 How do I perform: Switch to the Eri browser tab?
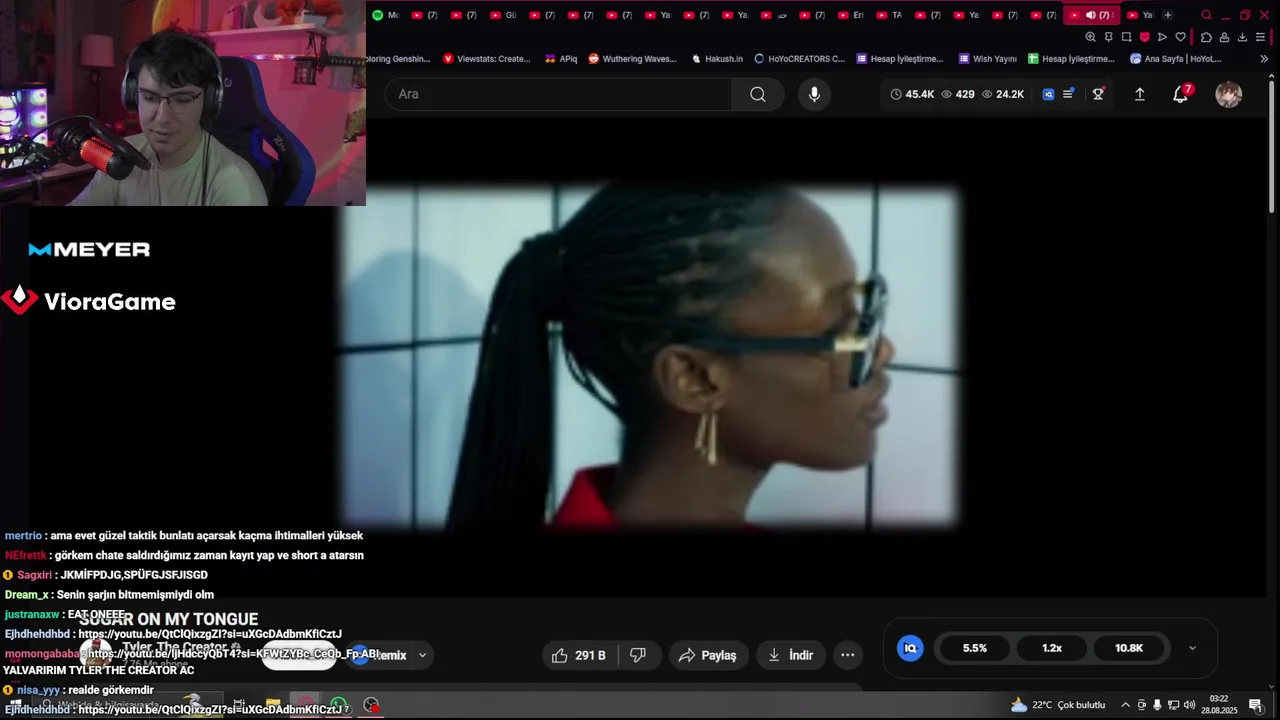pyautogui.click(x=850, y=15)
